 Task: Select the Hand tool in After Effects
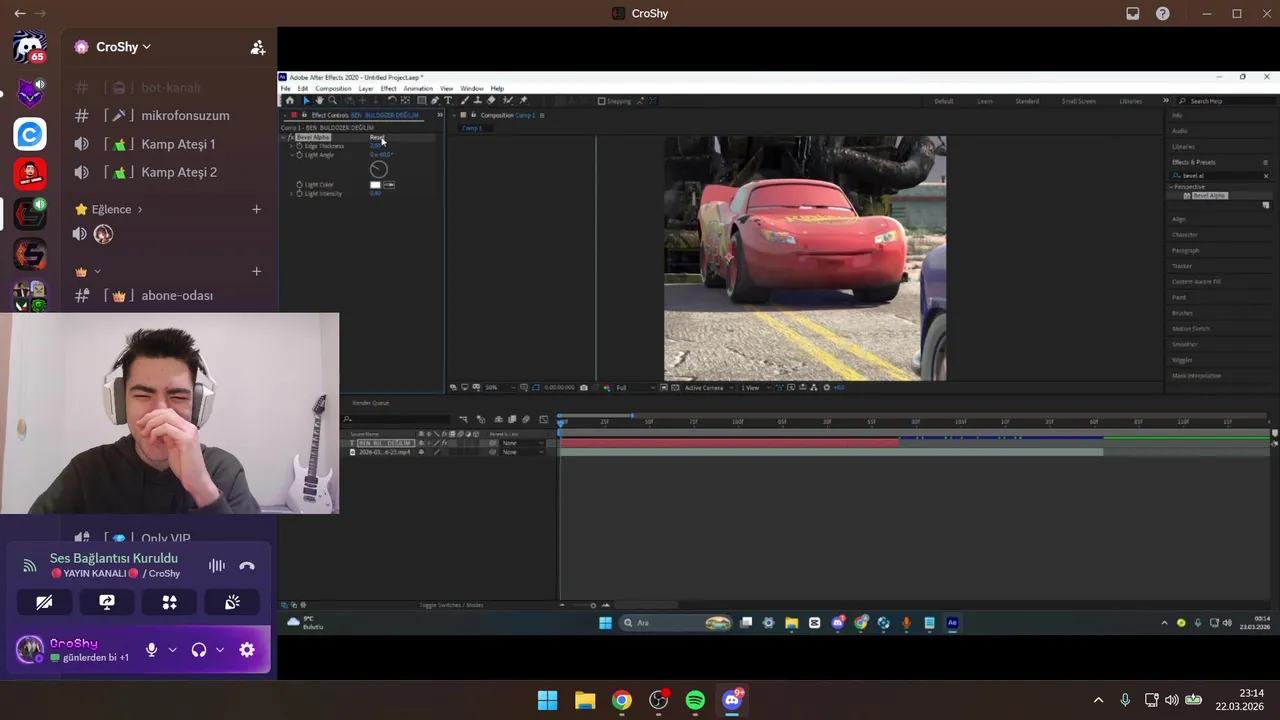pyautogui.click(x=319, y=100)
